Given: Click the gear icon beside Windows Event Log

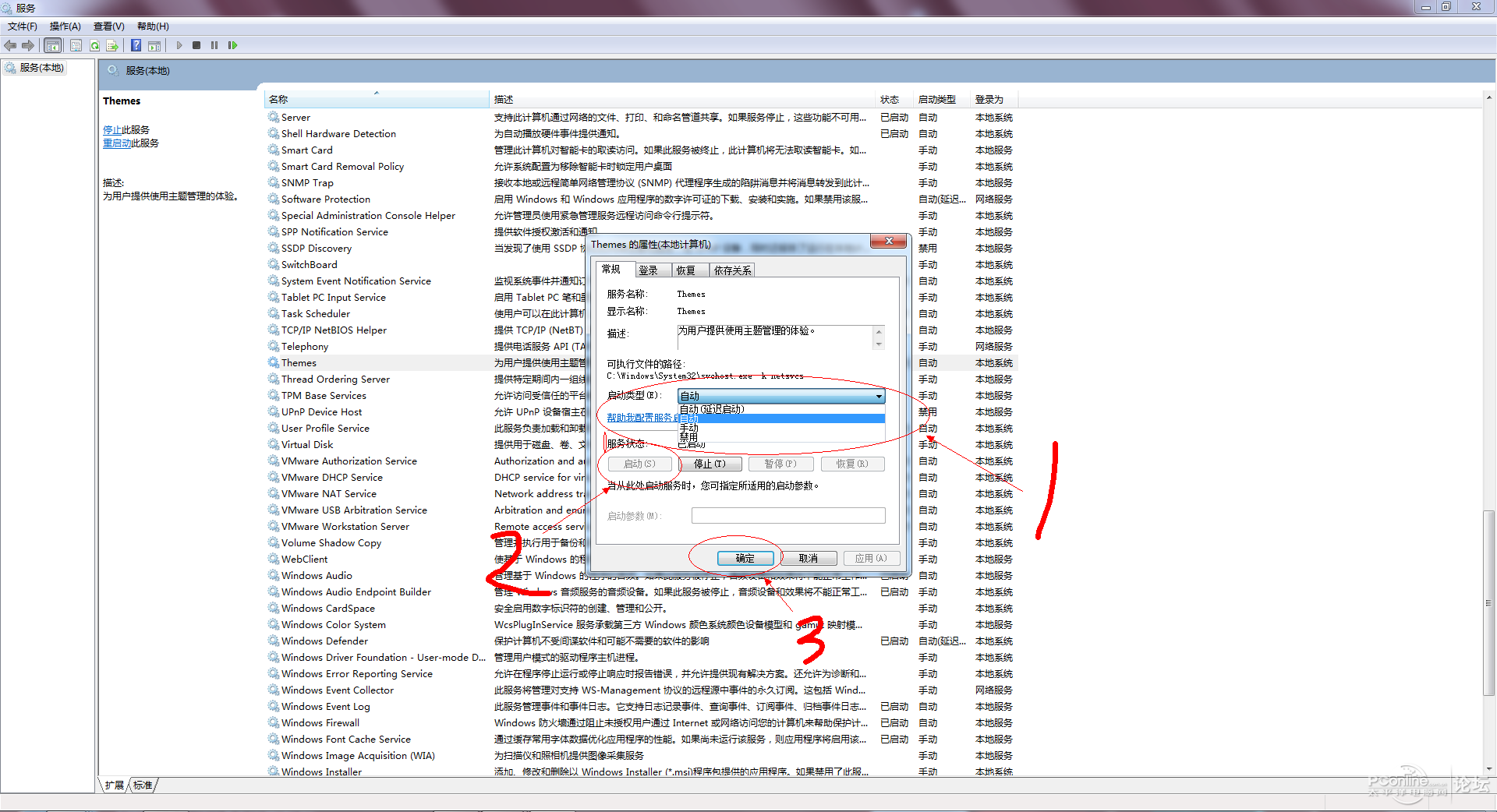Looking at the screenshot, I should (274, 706).
